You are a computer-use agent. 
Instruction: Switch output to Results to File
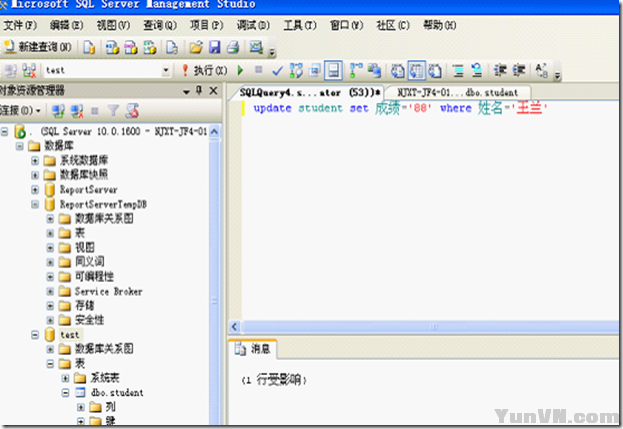coord(435,71)
